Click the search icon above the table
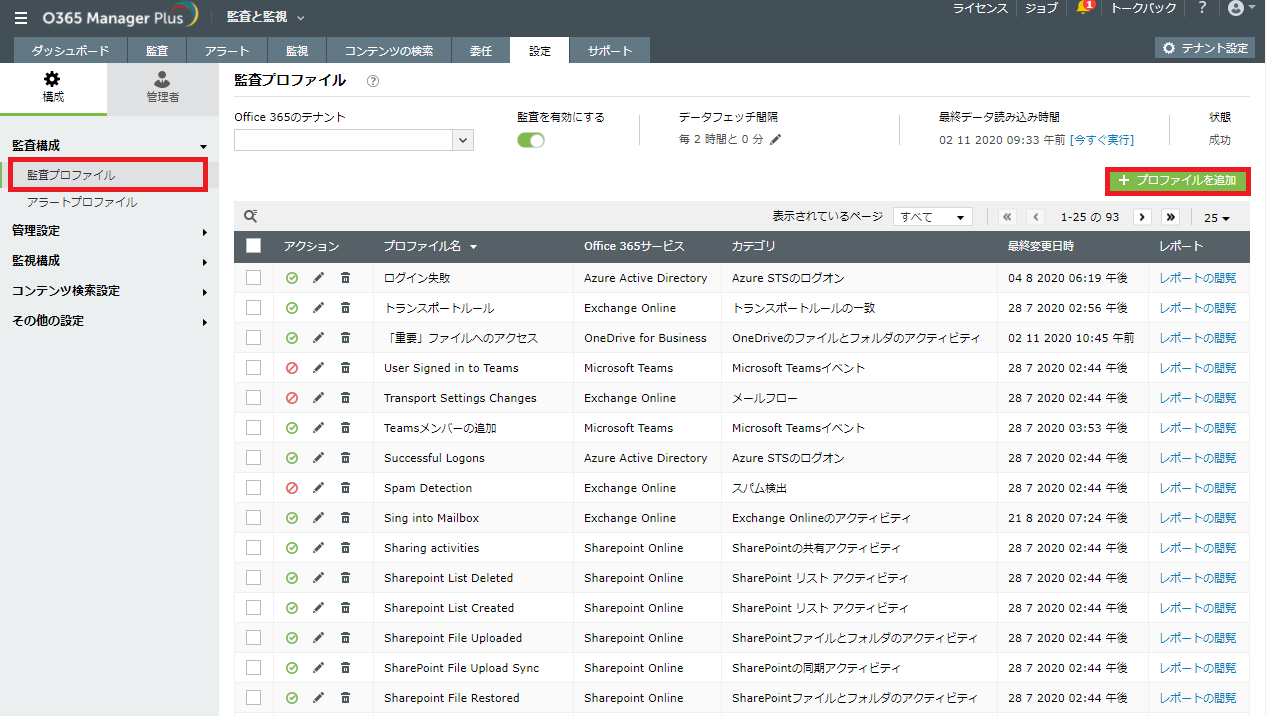This screenshot has height=716, width=1266. (x=251, y=216)
